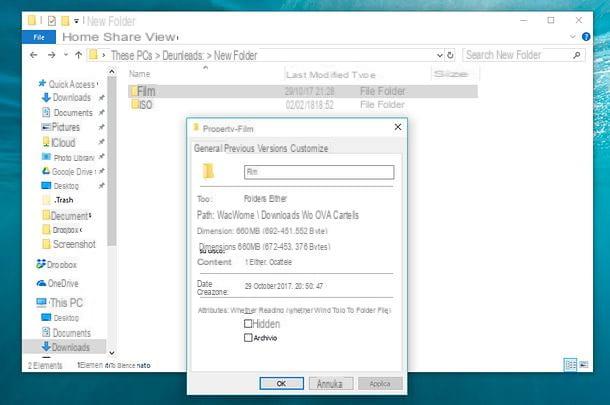Confirm properties with OK
The width and height of the screenshot is (610, 405).
pyautogui.click(x=282, y=384)
